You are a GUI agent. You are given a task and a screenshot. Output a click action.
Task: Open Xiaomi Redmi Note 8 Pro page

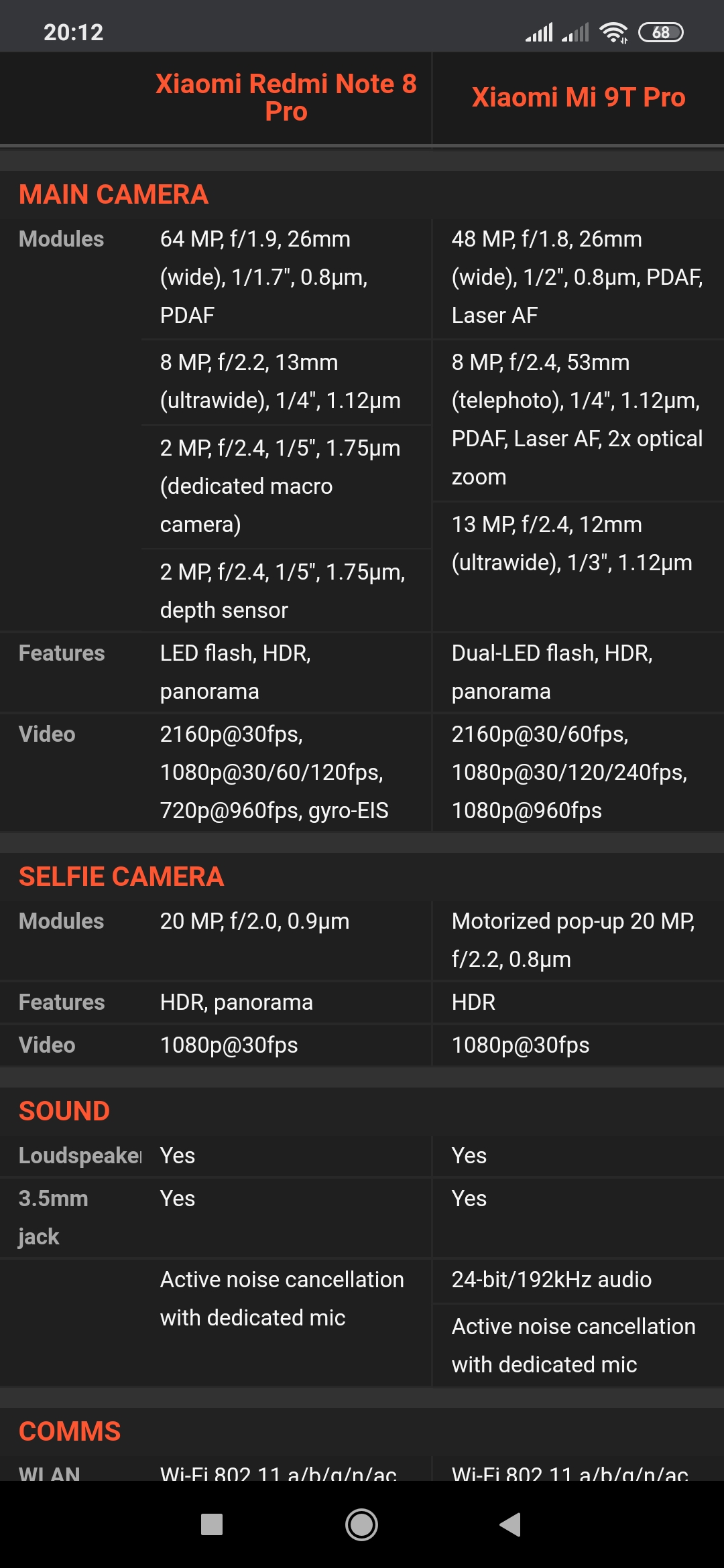[286, 98]
